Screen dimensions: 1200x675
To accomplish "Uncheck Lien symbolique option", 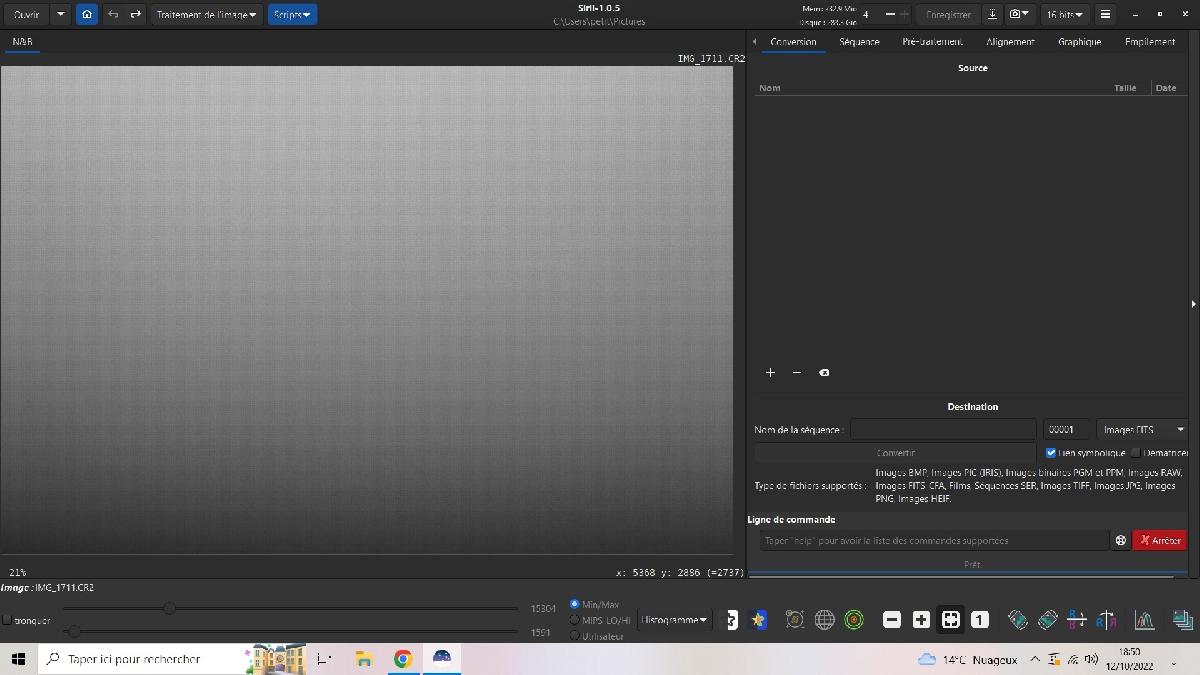I will [1051, 453].
